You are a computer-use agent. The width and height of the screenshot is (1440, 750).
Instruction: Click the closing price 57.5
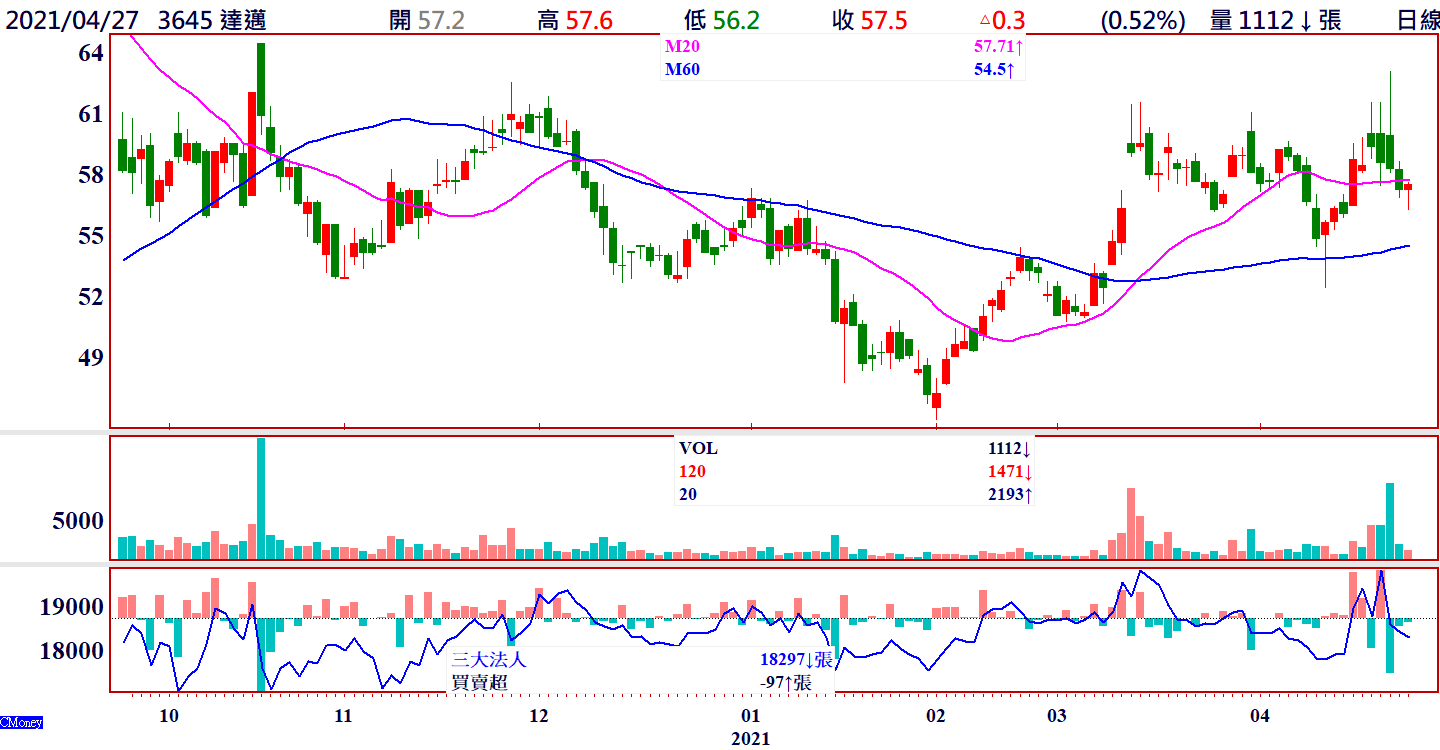883,19
